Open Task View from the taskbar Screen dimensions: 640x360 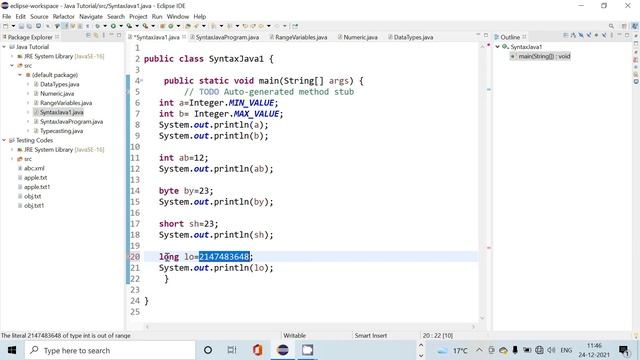tap(232, 350)
